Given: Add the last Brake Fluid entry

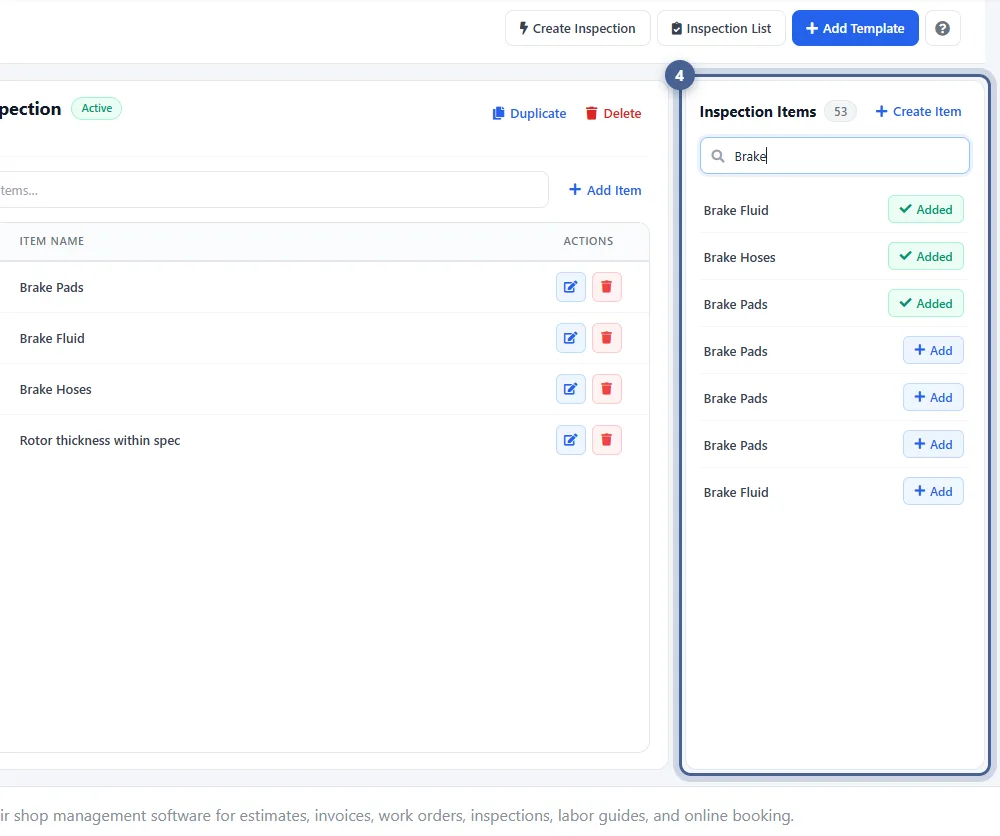Looking at the screenshot, I should click(933, 491).
